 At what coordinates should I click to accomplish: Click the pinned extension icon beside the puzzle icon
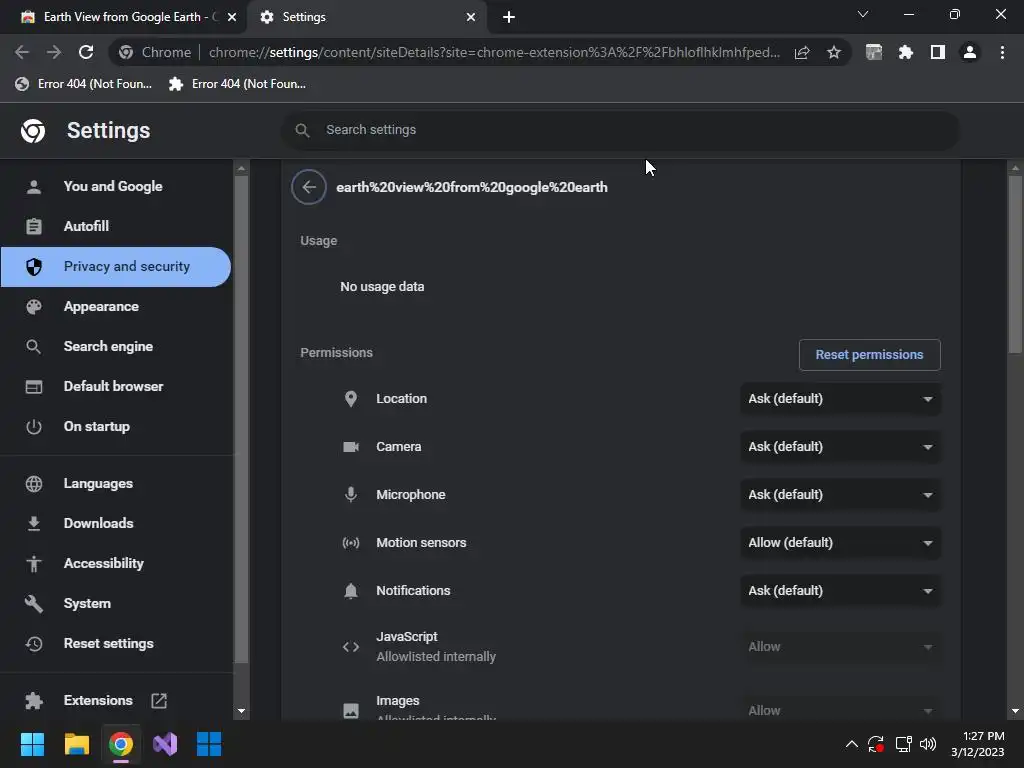tap(873, 52)
